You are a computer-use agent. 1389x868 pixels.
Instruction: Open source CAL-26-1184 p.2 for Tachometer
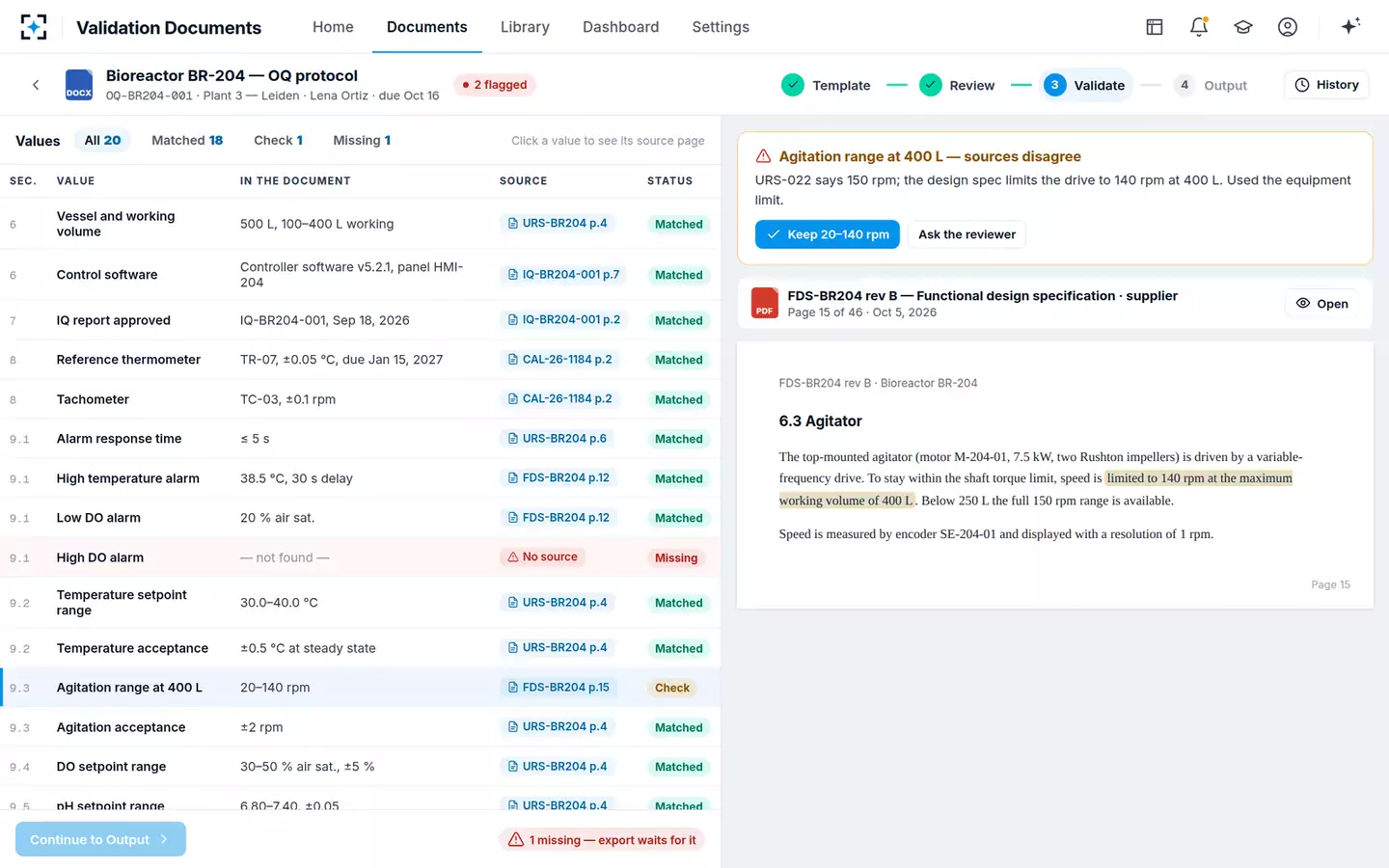coord(559,398)
